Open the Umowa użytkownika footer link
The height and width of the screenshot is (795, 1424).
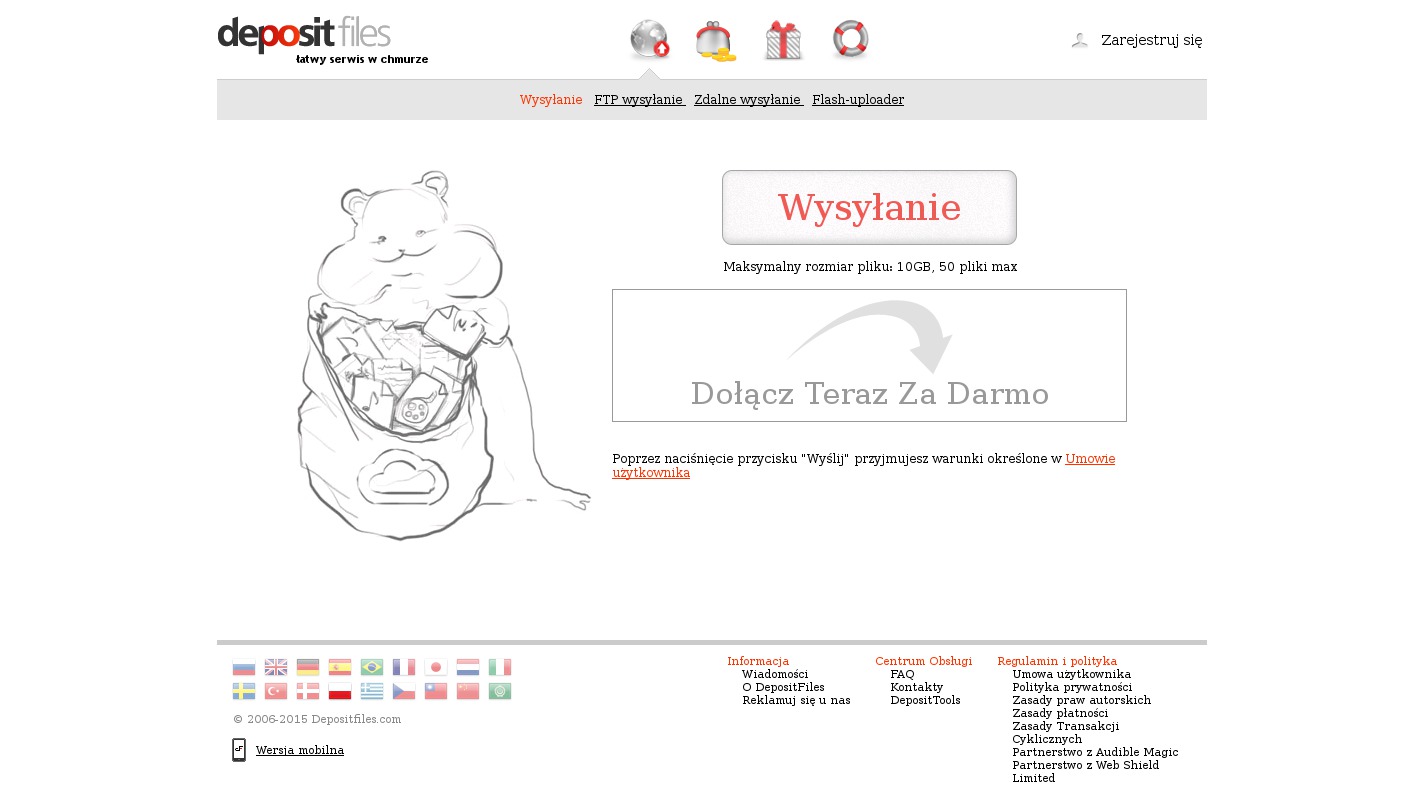pyautogui.click(x=1072, y=674)
